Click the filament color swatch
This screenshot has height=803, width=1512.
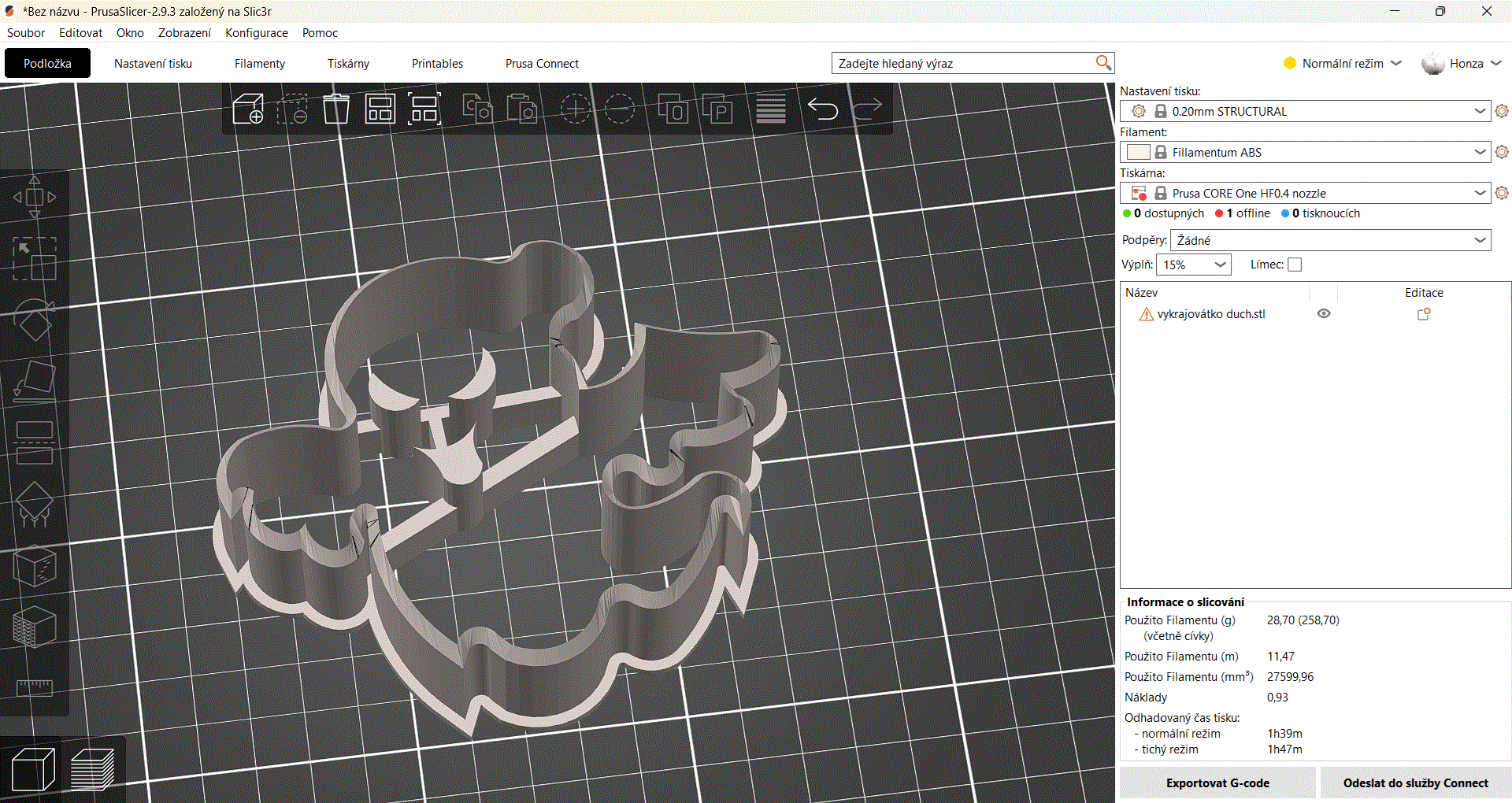1139,152
